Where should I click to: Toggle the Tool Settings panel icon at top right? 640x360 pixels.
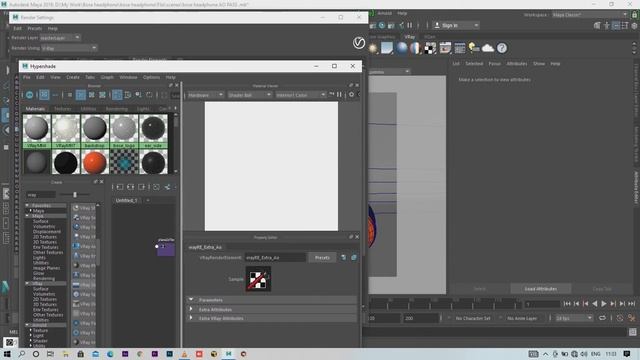(625, 25)
